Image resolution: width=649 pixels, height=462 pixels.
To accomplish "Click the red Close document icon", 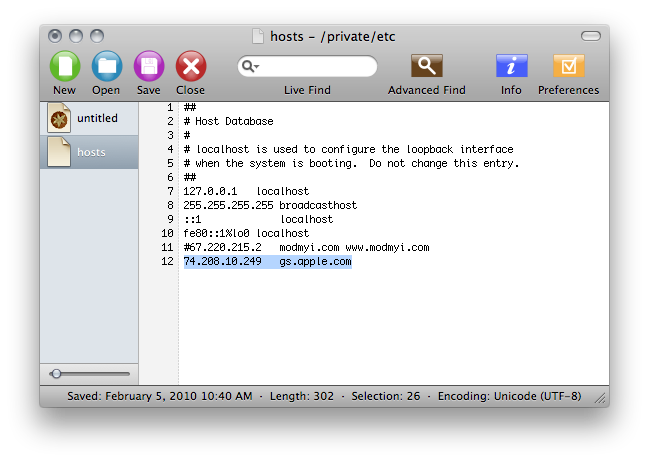I will coord(191,66).
